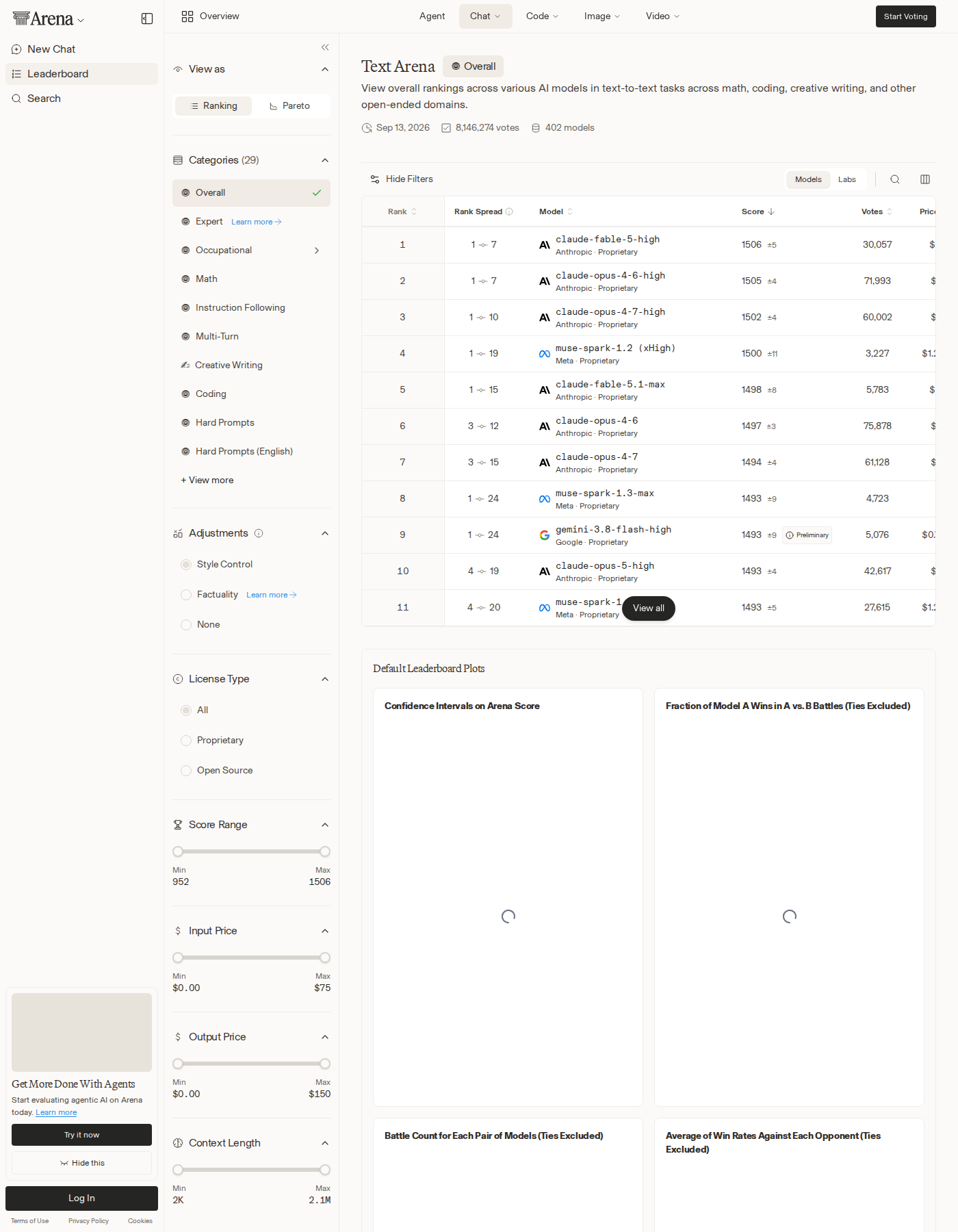The height and width of the screenshot is (1232, 958).
Task: Click the Adjustments info icon
Action: (x=259, y=533)
